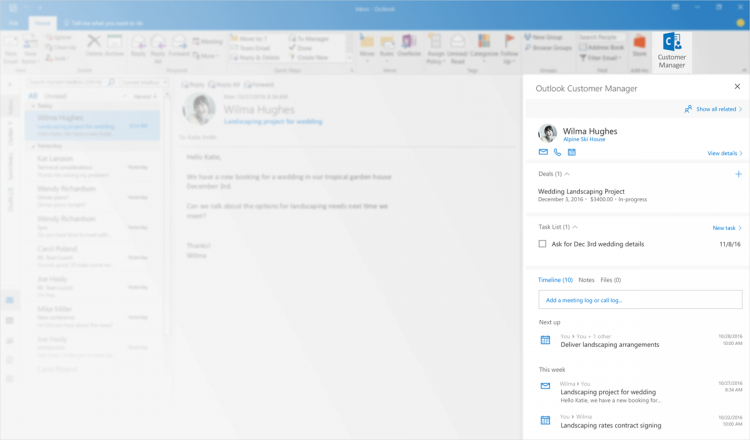Viewport: 750px width, 440px height.
Task: Close the Outlook Customer Manager panel
Action: 737,87
